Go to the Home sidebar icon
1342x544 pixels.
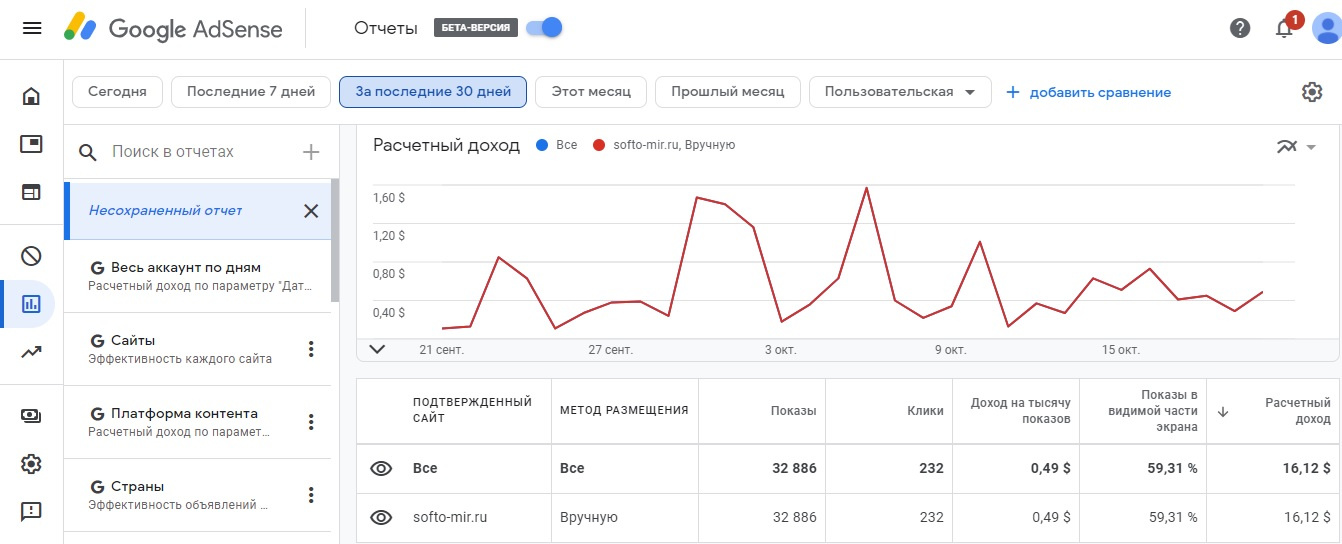pos(31,96)
